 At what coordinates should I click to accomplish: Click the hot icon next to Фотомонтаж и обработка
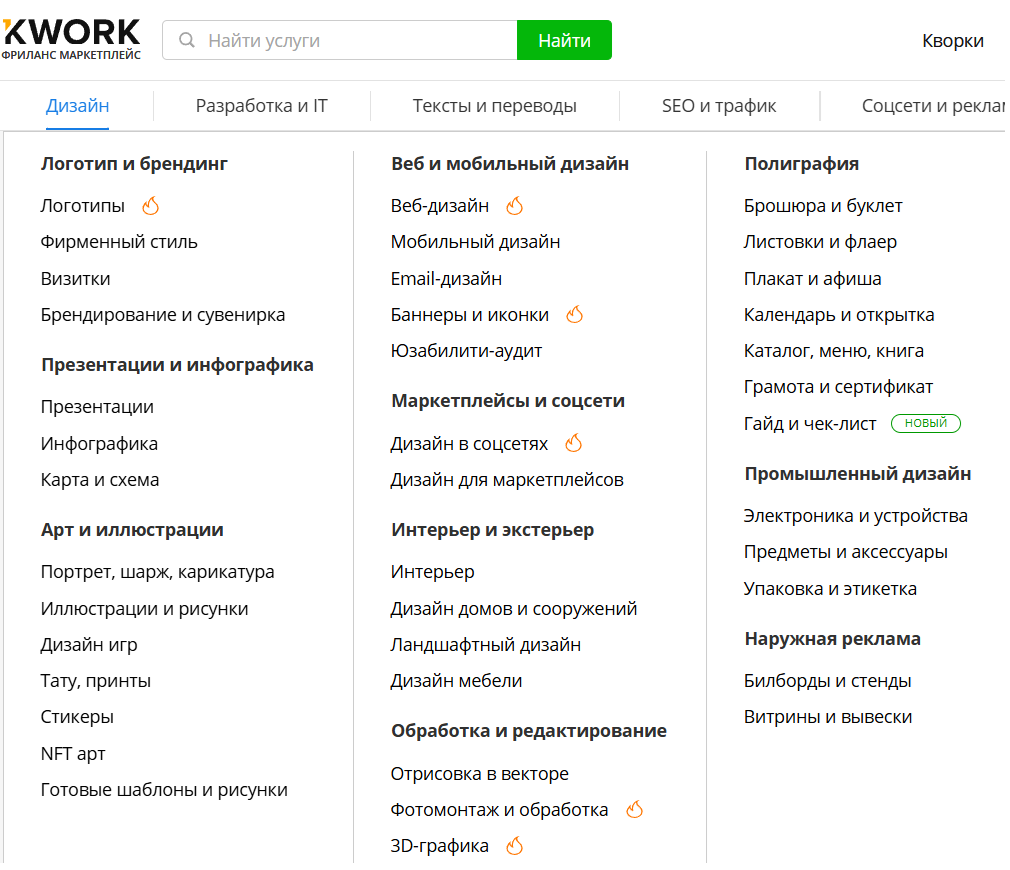pos(634,809)
